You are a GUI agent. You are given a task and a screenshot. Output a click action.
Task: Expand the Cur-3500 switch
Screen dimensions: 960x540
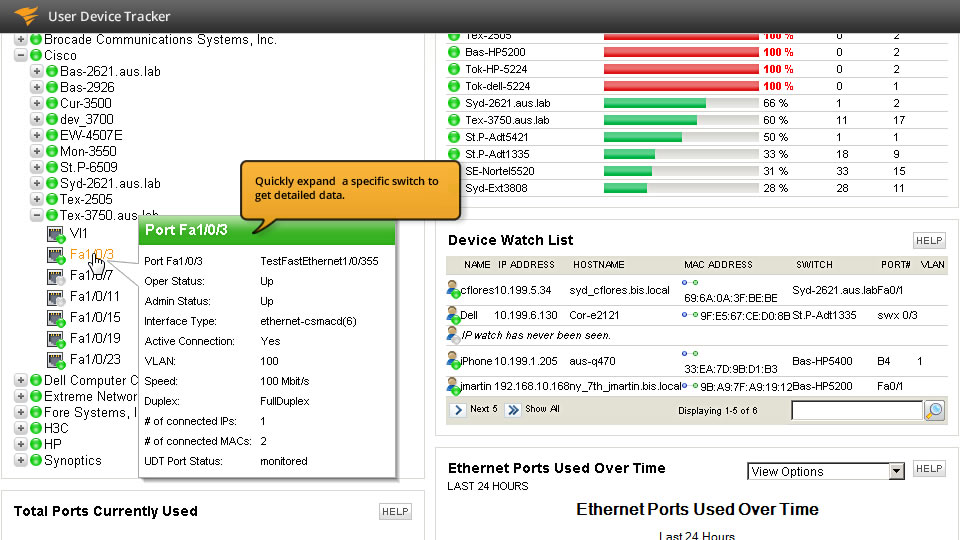37,103
